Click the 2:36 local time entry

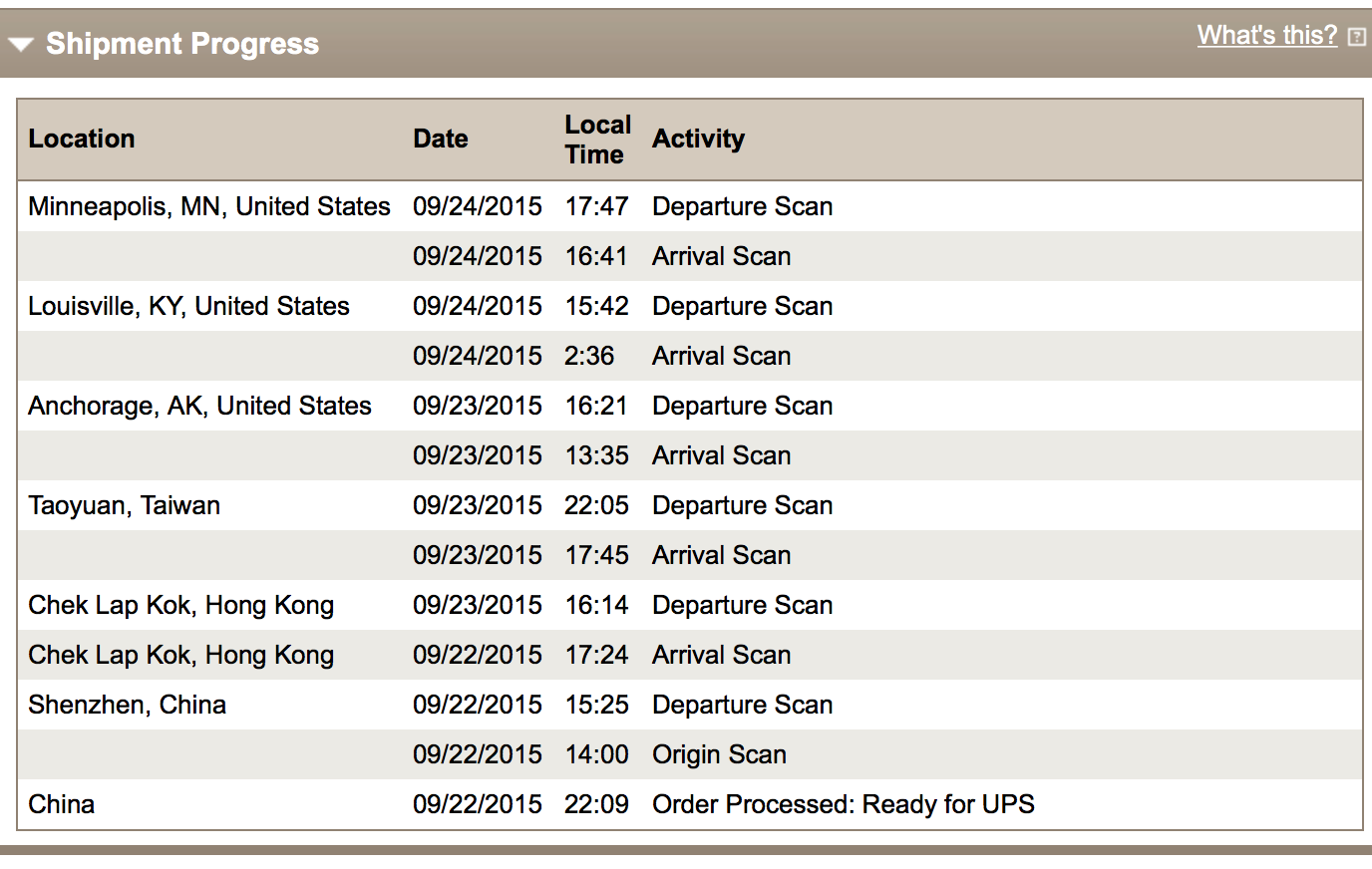coord(589,356)
